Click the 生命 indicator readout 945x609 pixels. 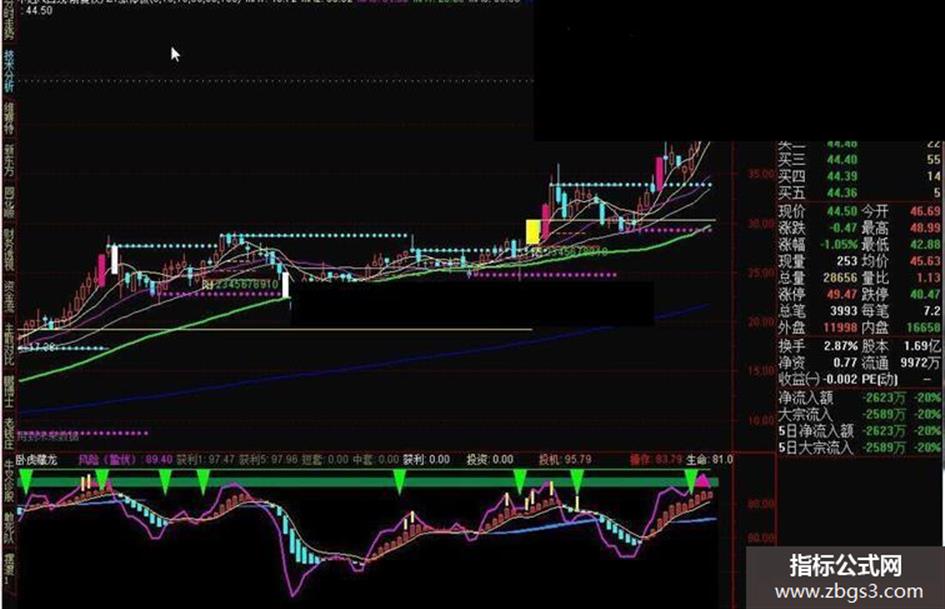pos(709,459)
